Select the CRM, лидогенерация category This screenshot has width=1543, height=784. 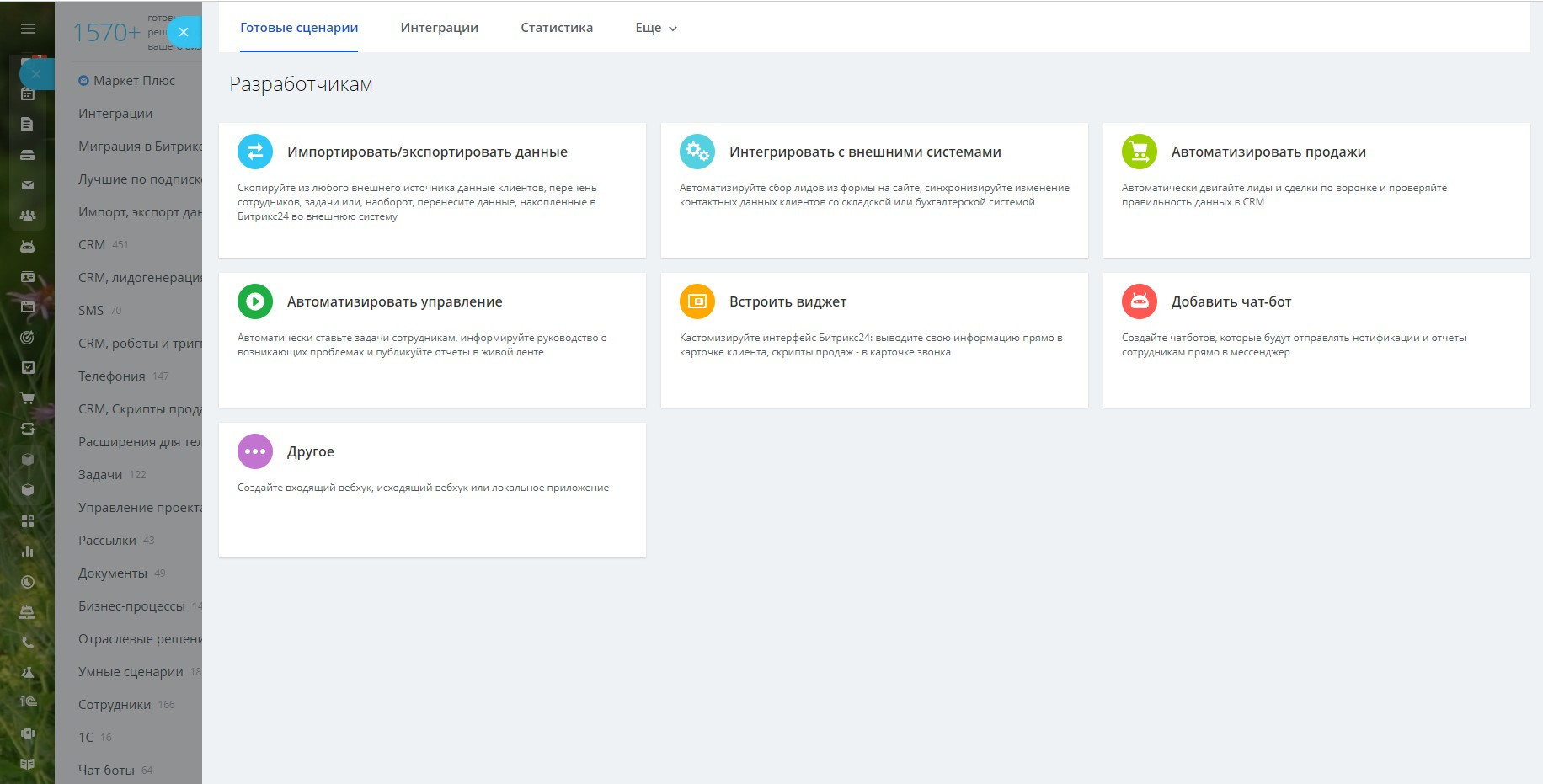click(x=140, y=278)
